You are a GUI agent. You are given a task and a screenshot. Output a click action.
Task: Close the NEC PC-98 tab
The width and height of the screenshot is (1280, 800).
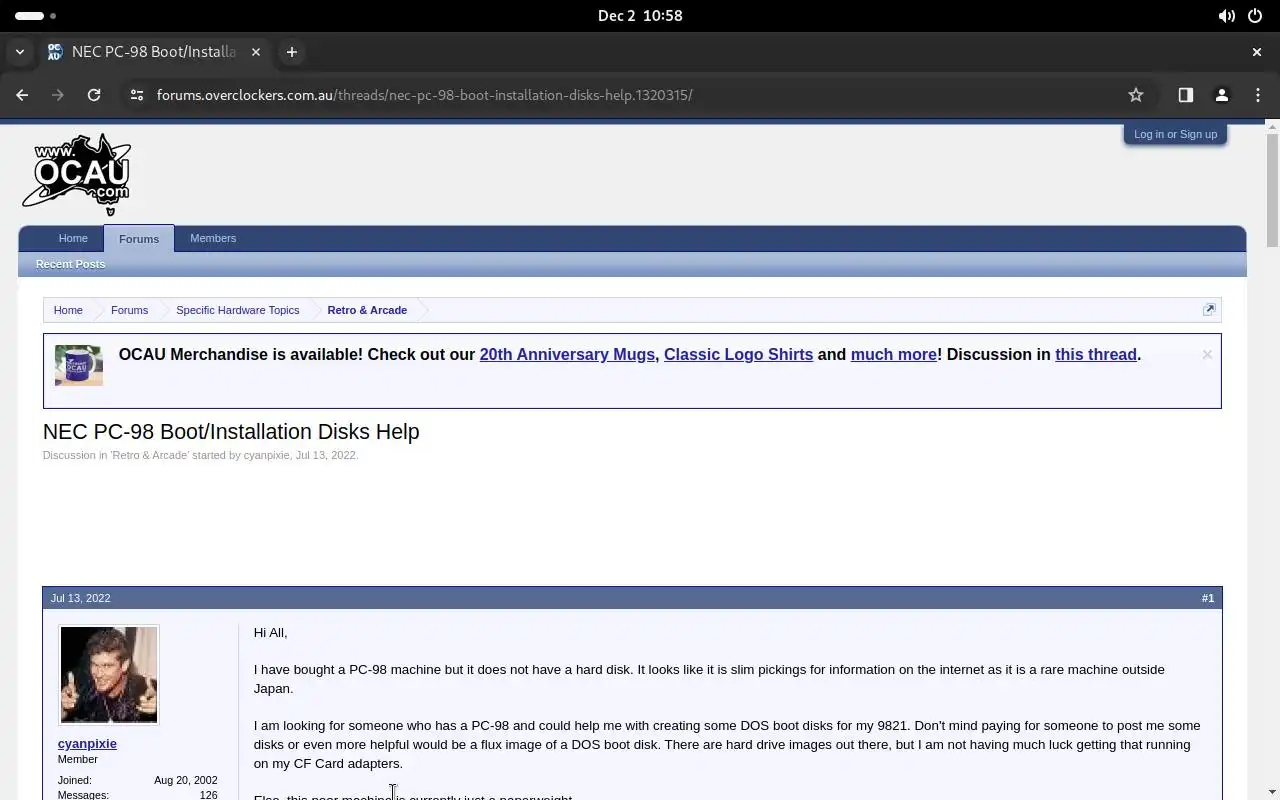click(x=256, y=52)
